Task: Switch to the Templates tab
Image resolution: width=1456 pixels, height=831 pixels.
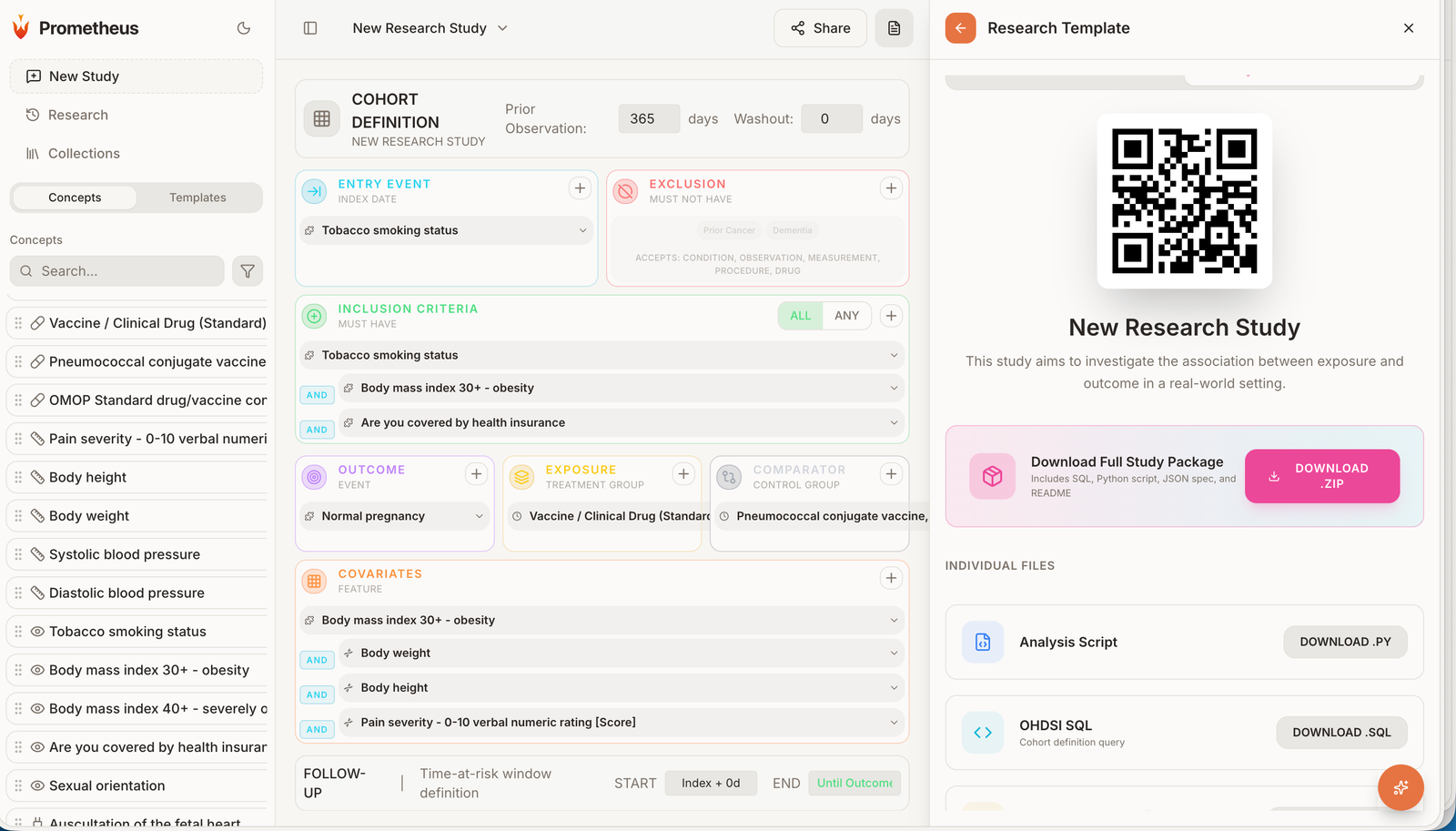Action: click(x=197, y=197)
